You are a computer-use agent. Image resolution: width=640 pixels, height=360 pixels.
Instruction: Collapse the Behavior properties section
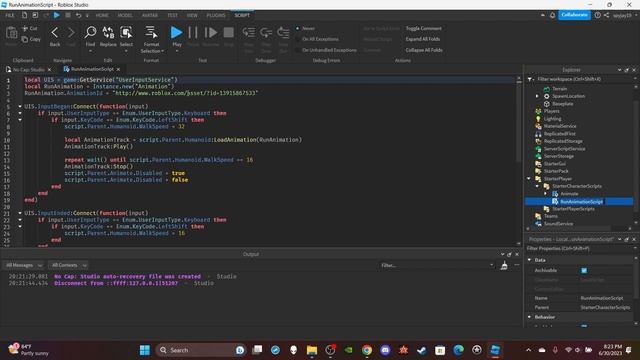coord(530,317)
